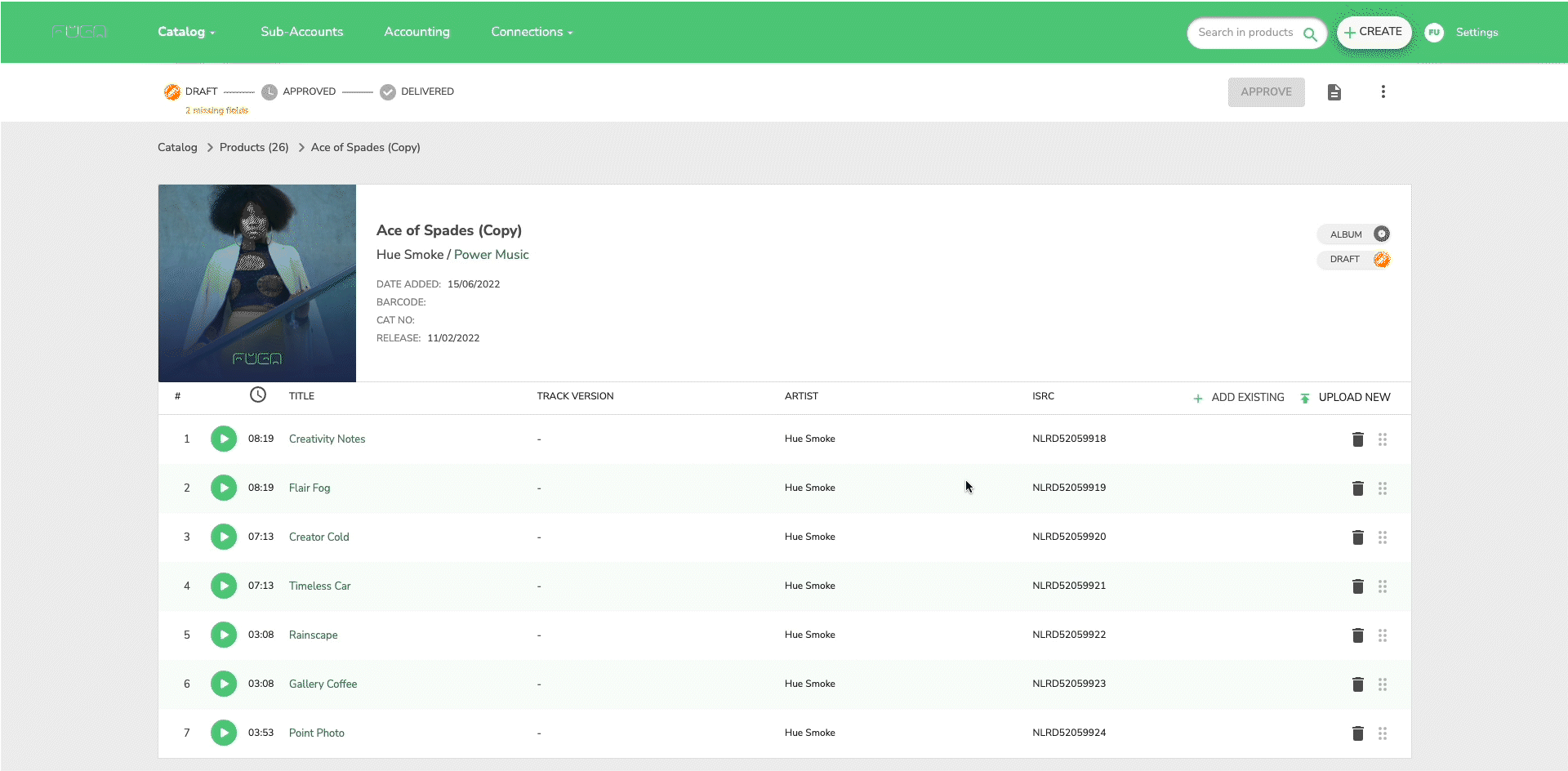
Task: Click drag handle of Rainscape row
Action: pyautogui.click(x=1383, y=635)
